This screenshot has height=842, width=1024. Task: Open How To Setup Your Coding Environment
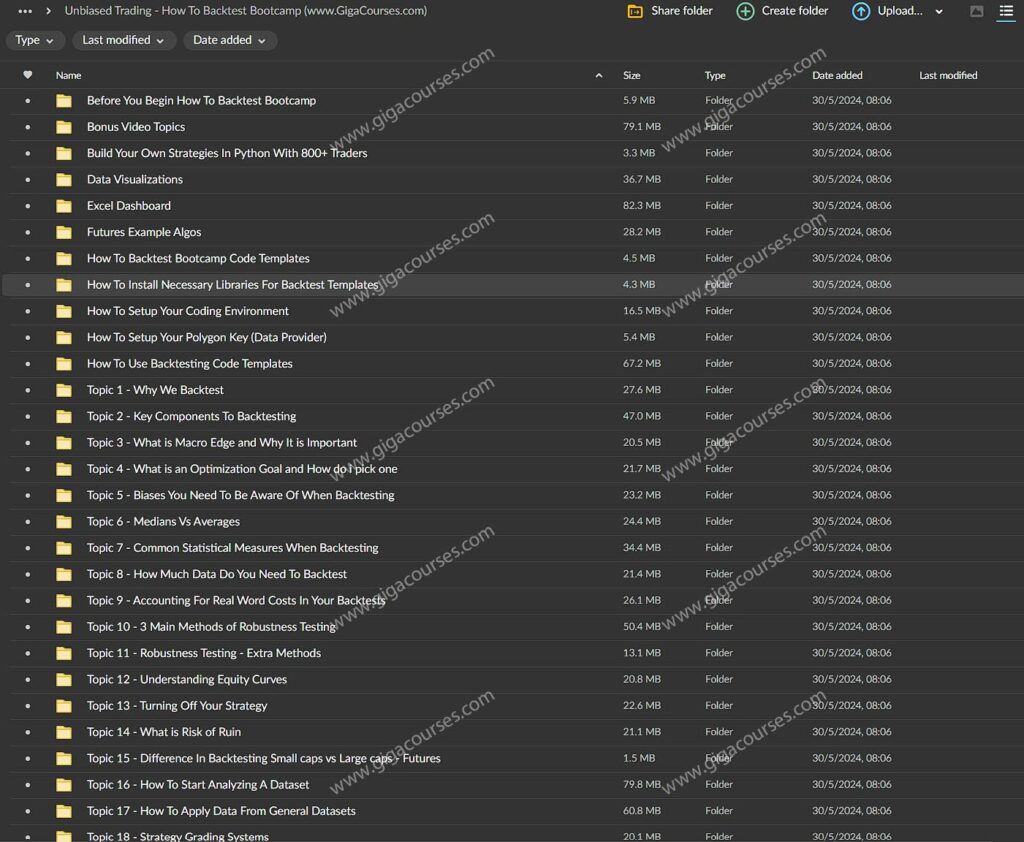tap(187, 310)
